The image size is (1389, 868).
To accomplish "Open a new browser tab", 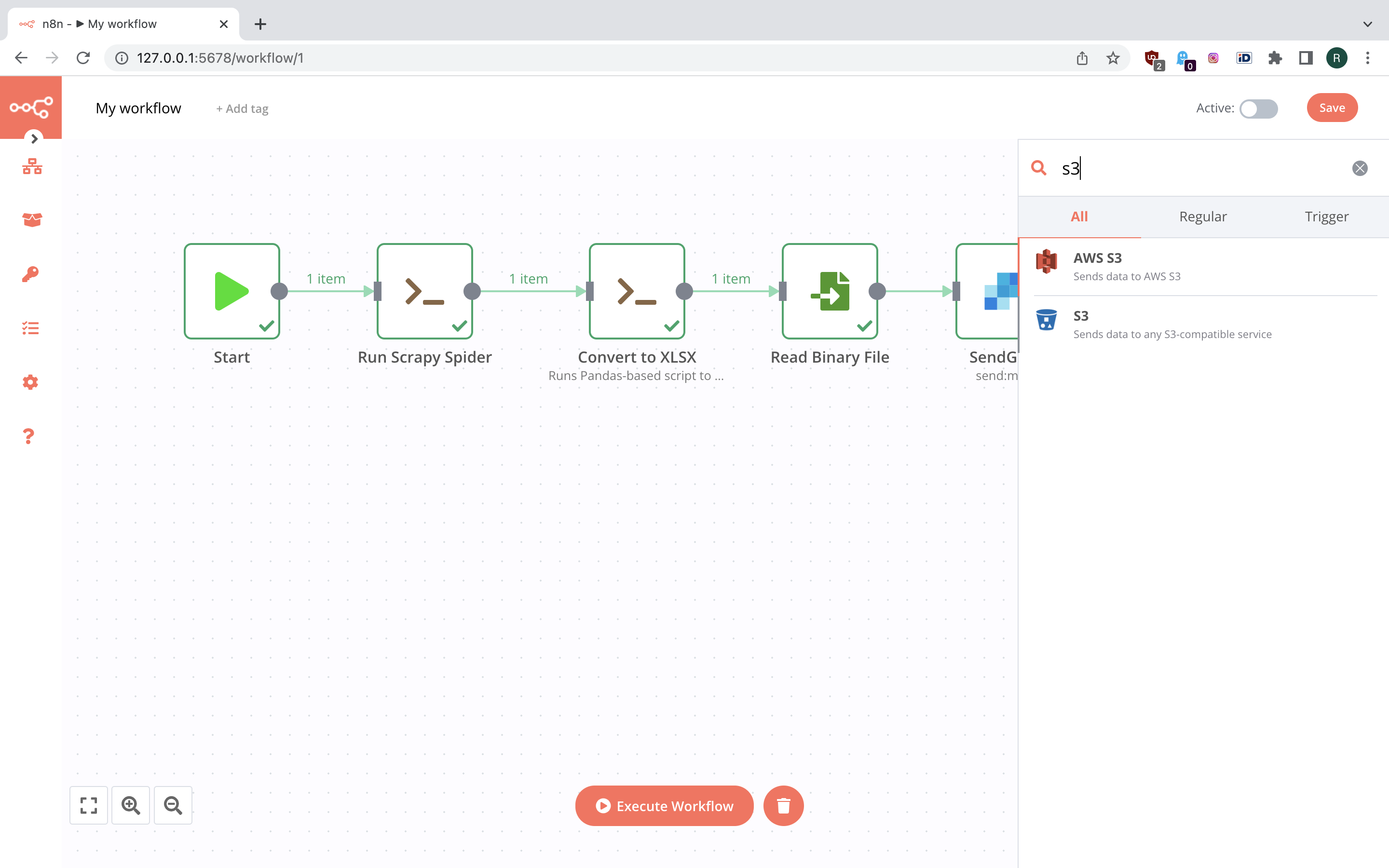I will (x=260, y=24).
